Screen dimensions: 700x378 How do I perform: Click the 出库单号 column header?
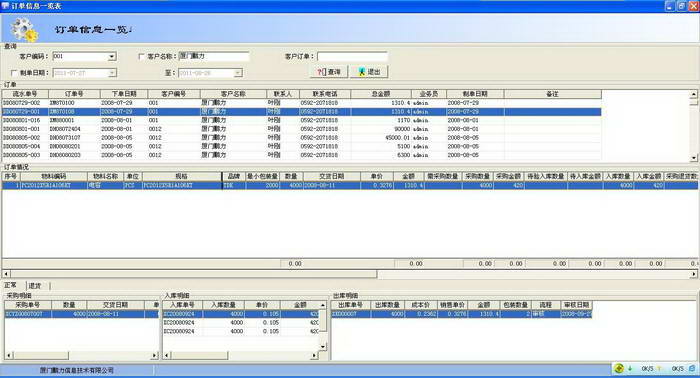pyautogui.click(x=350, y=305)
